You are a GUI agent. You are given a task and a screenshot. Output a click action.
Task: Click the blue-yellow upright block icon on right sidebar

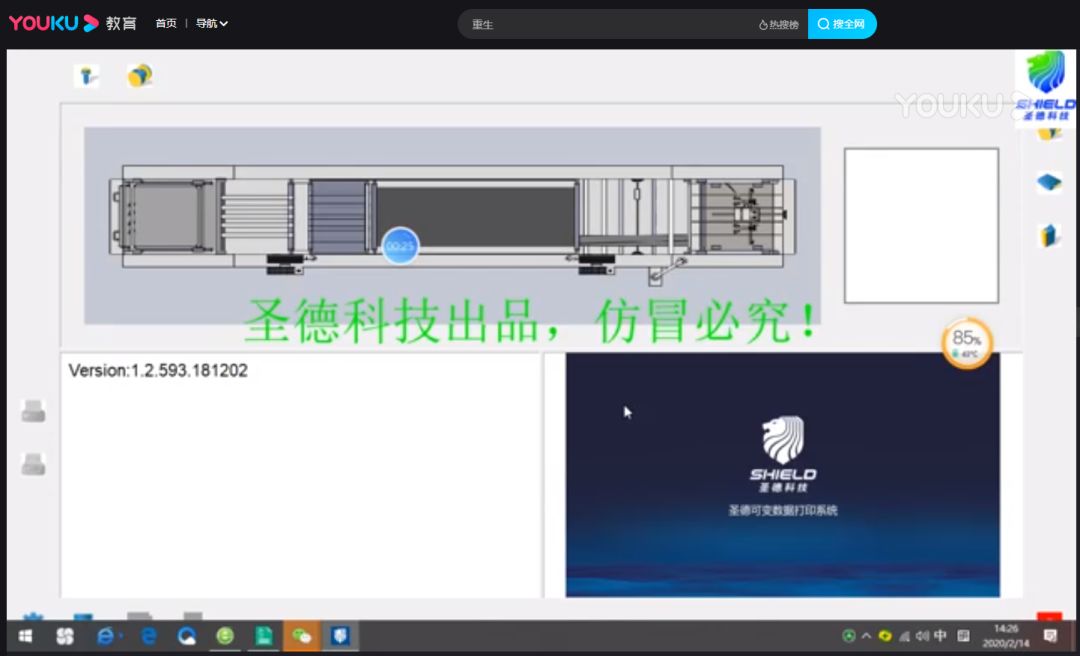(x=1048, y=236)
